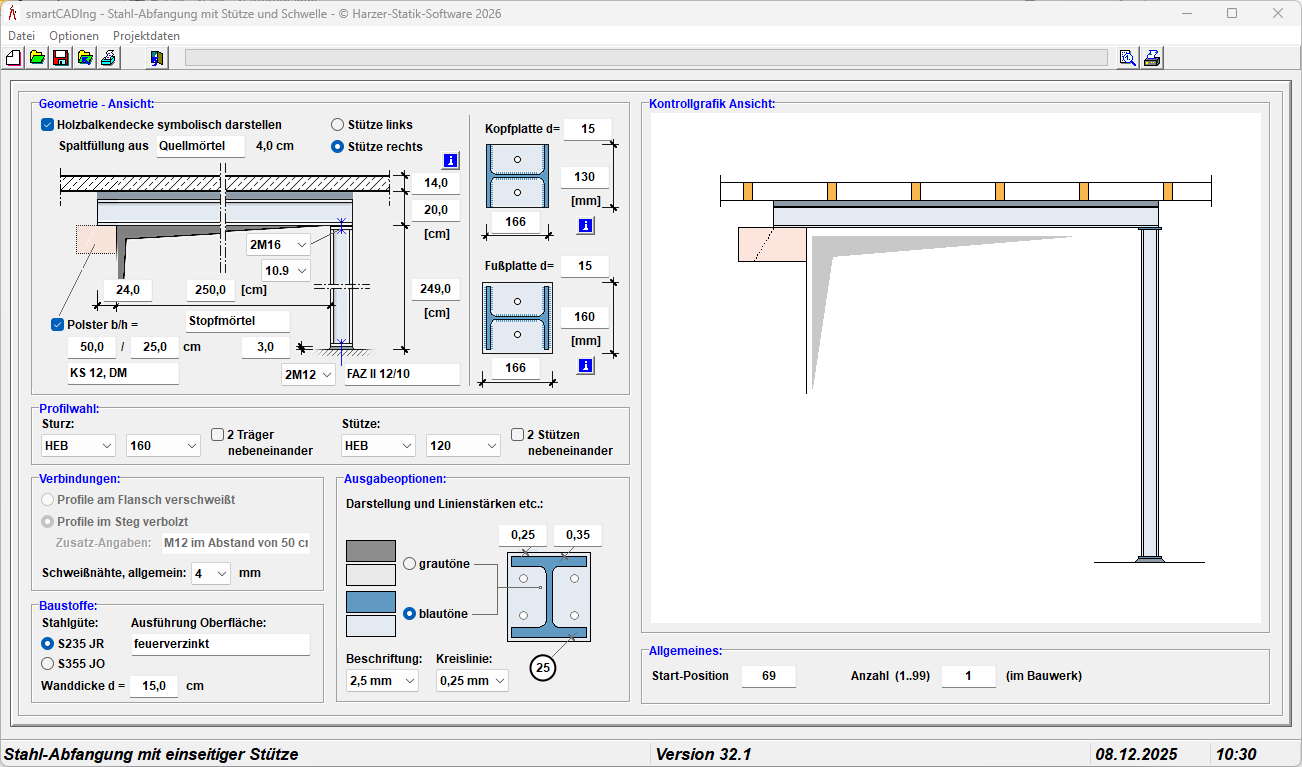Click the exit door toolbar icon
Screen dimensions: 1302x767
coord(157,58)
